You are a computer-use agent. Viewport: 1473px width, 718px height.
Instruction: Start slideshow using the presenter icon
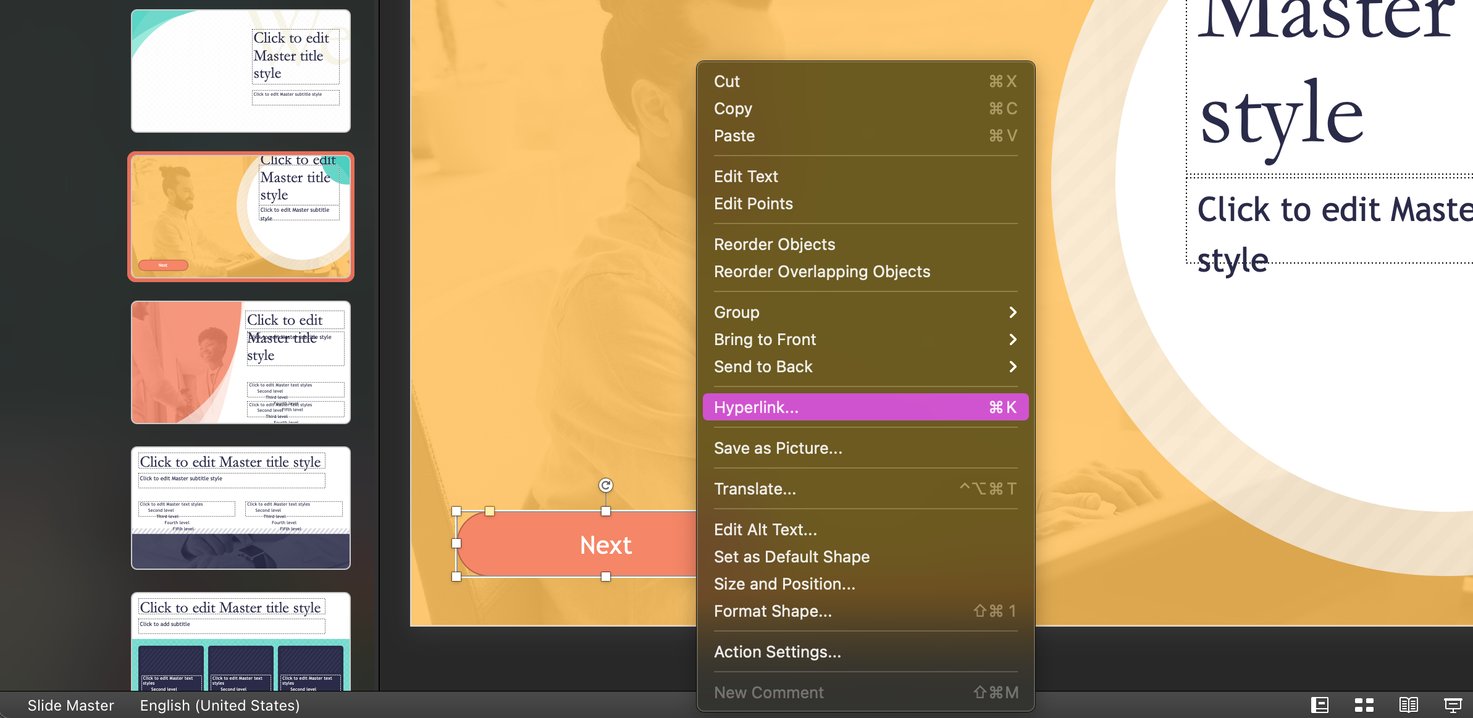coord(1452,704)
